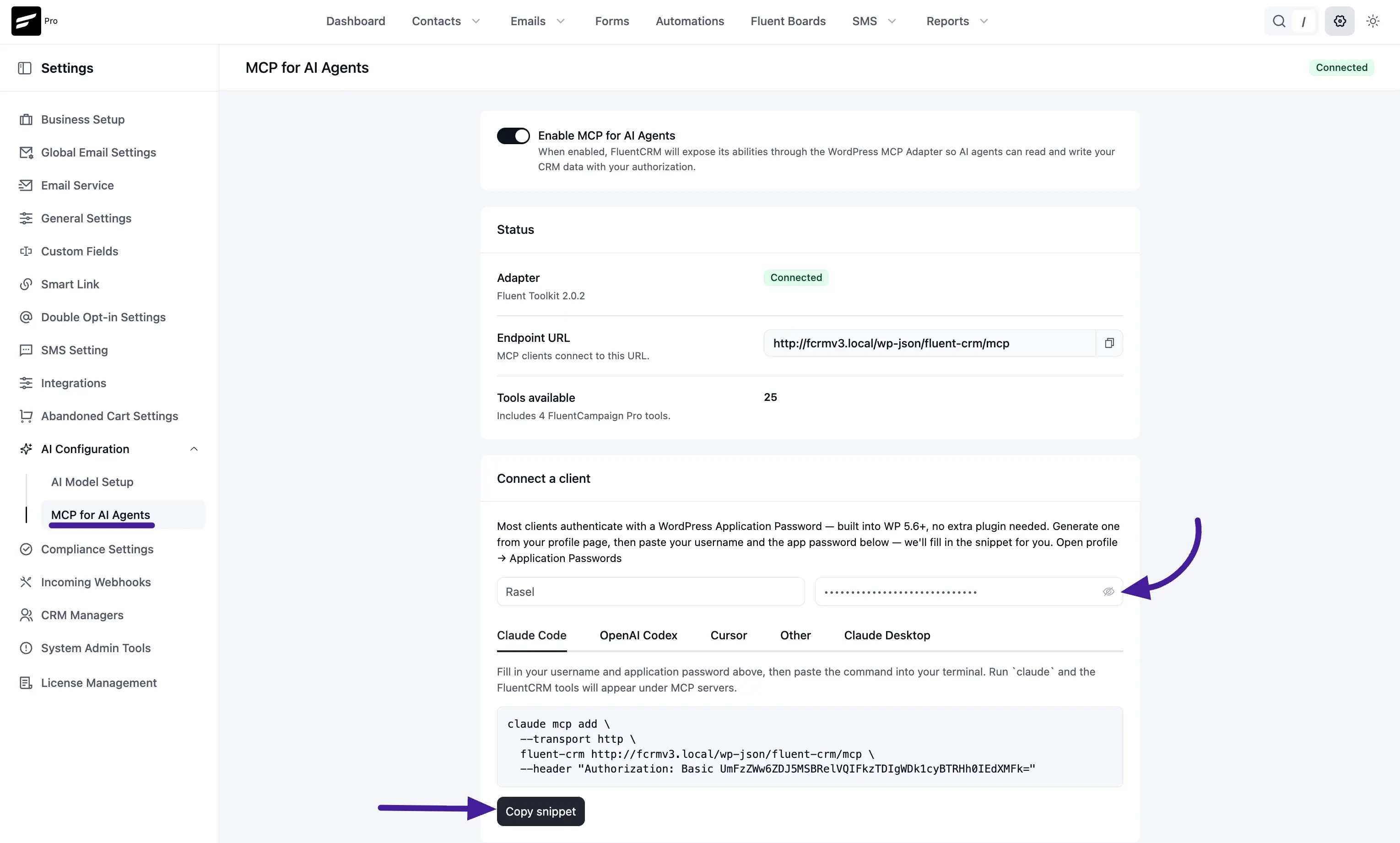Click the Tools available count 25
This screenshot has height=843, width=1400.
click(x=770, y=397)
